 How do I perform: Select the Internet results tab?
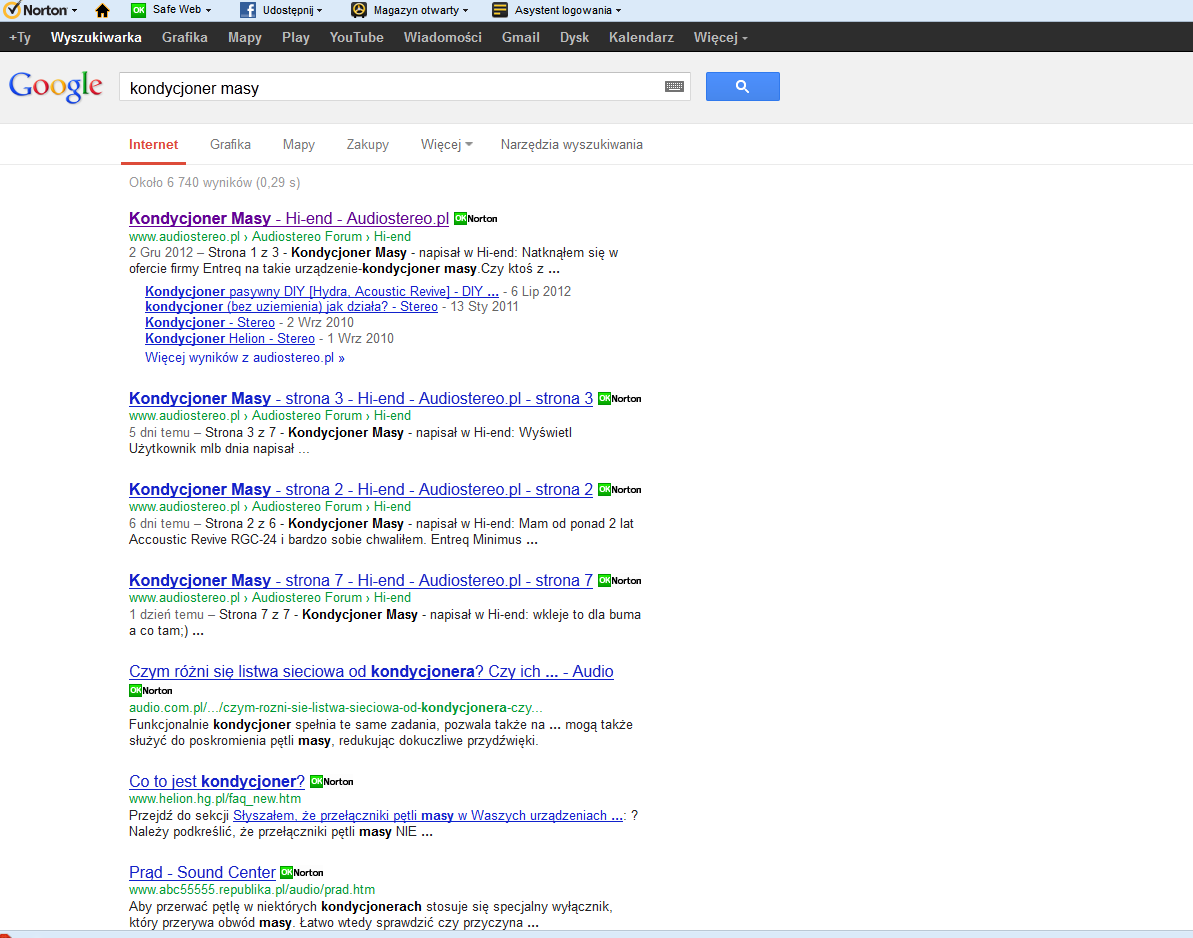[x=154, y=145]
